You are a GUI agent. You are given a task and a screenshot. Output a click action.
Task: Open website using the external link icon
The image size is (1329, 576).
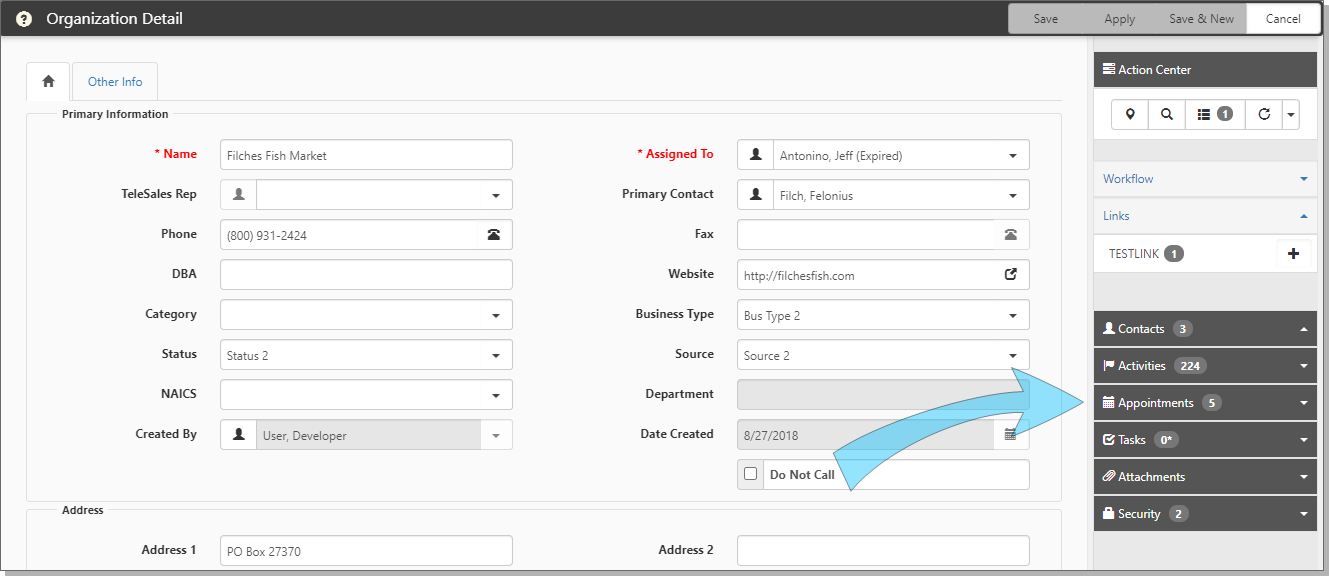pos(1011,275)
